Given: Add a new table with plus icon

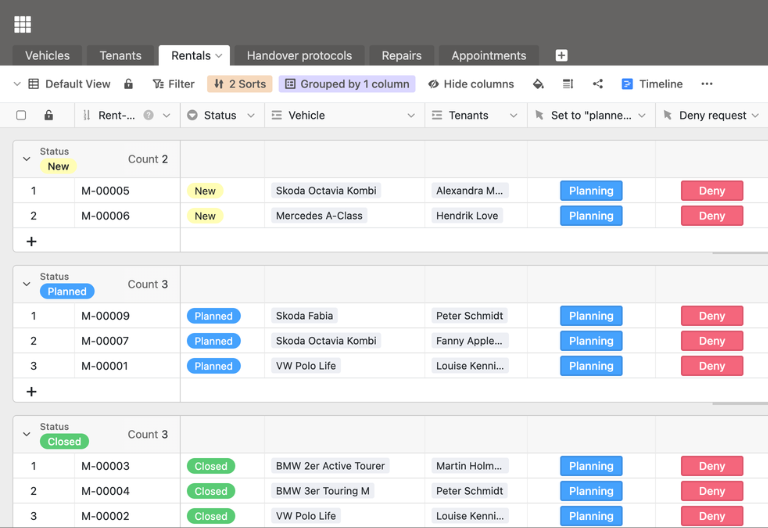Looking at the screenshot, I should point(561,55).
